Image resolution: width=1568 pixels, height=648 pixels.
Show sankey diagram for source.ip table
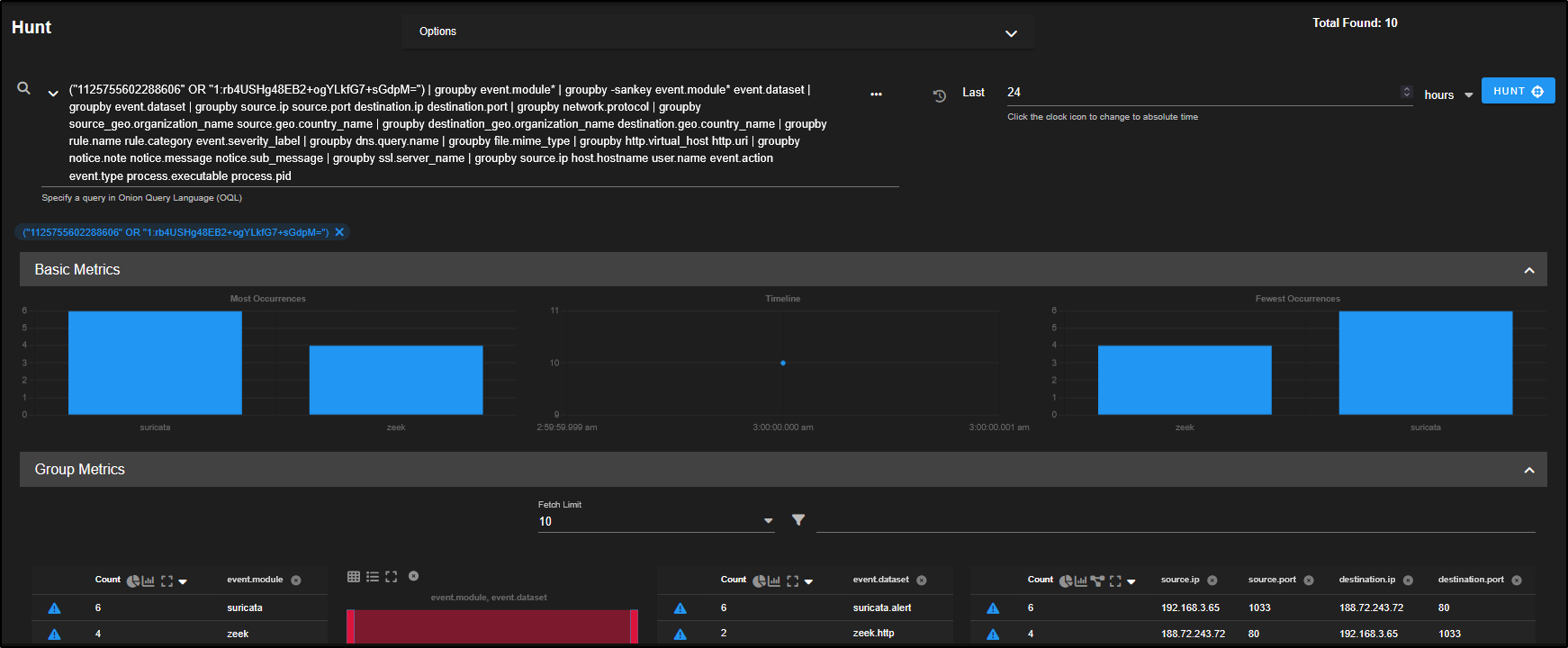tap(1096, 581)
